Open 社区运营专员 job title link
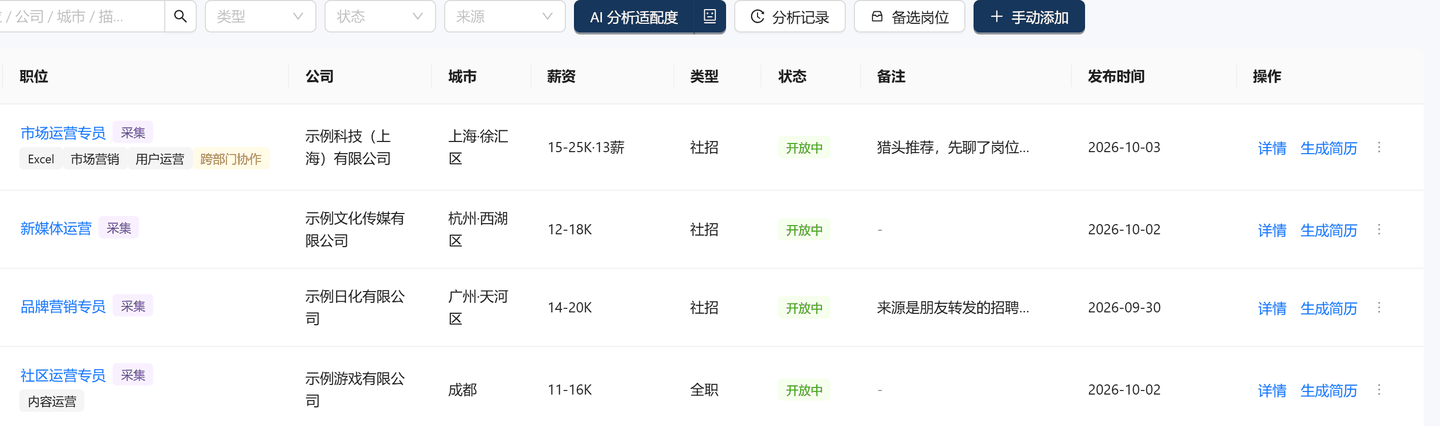Screen dimensions: 1440x426 [x=63, y=376]
